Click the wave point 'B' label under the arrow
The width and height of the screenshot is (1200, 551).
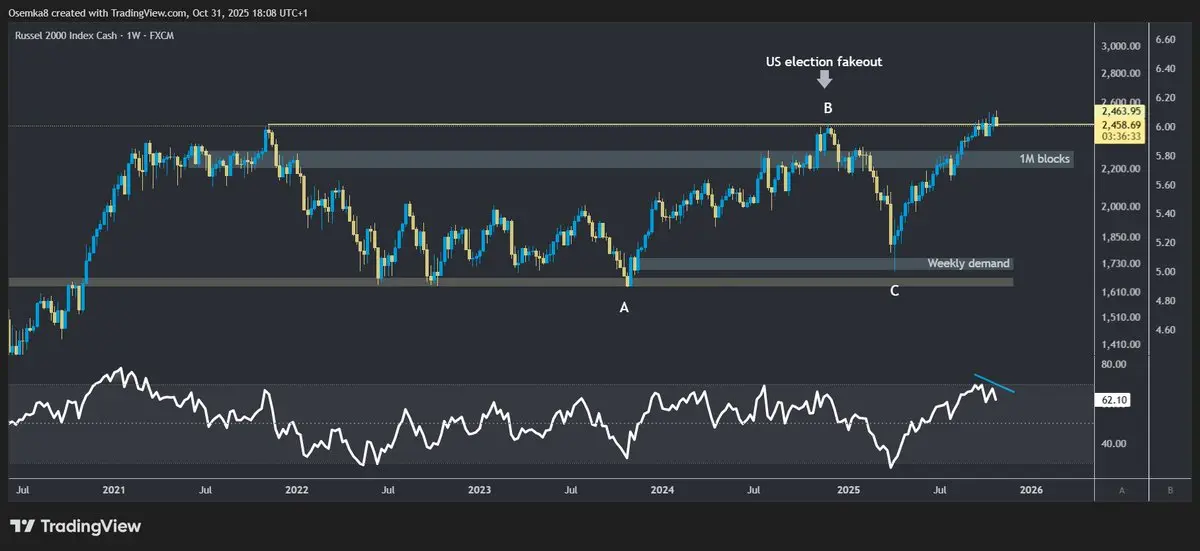[828, 108]
